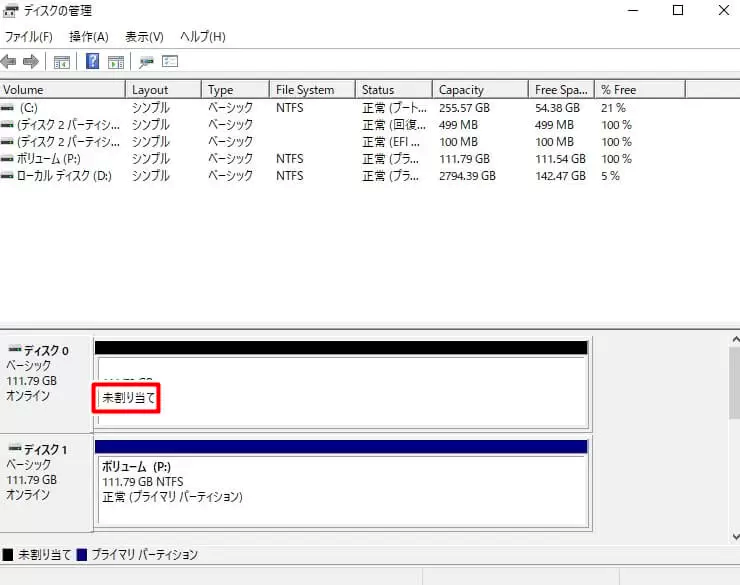
Task: Open the 操作(A) menu
Action: coord(89,37)
